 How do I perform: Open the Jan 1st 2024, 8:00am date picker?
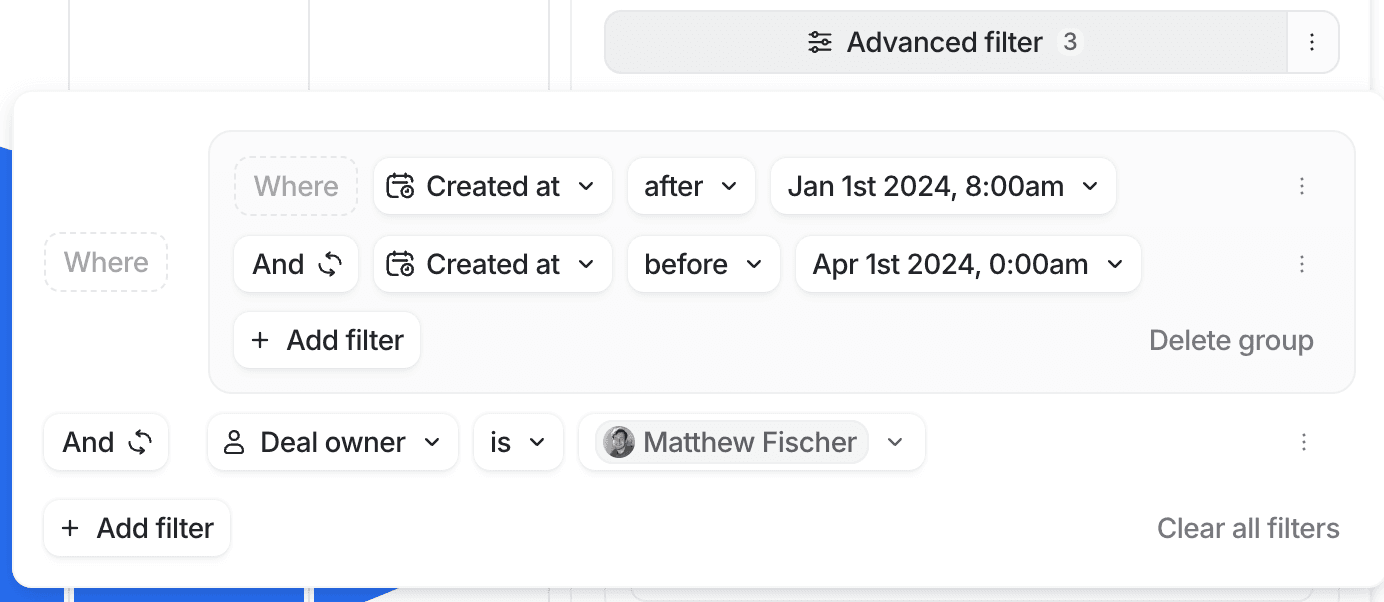click(942, 186)
